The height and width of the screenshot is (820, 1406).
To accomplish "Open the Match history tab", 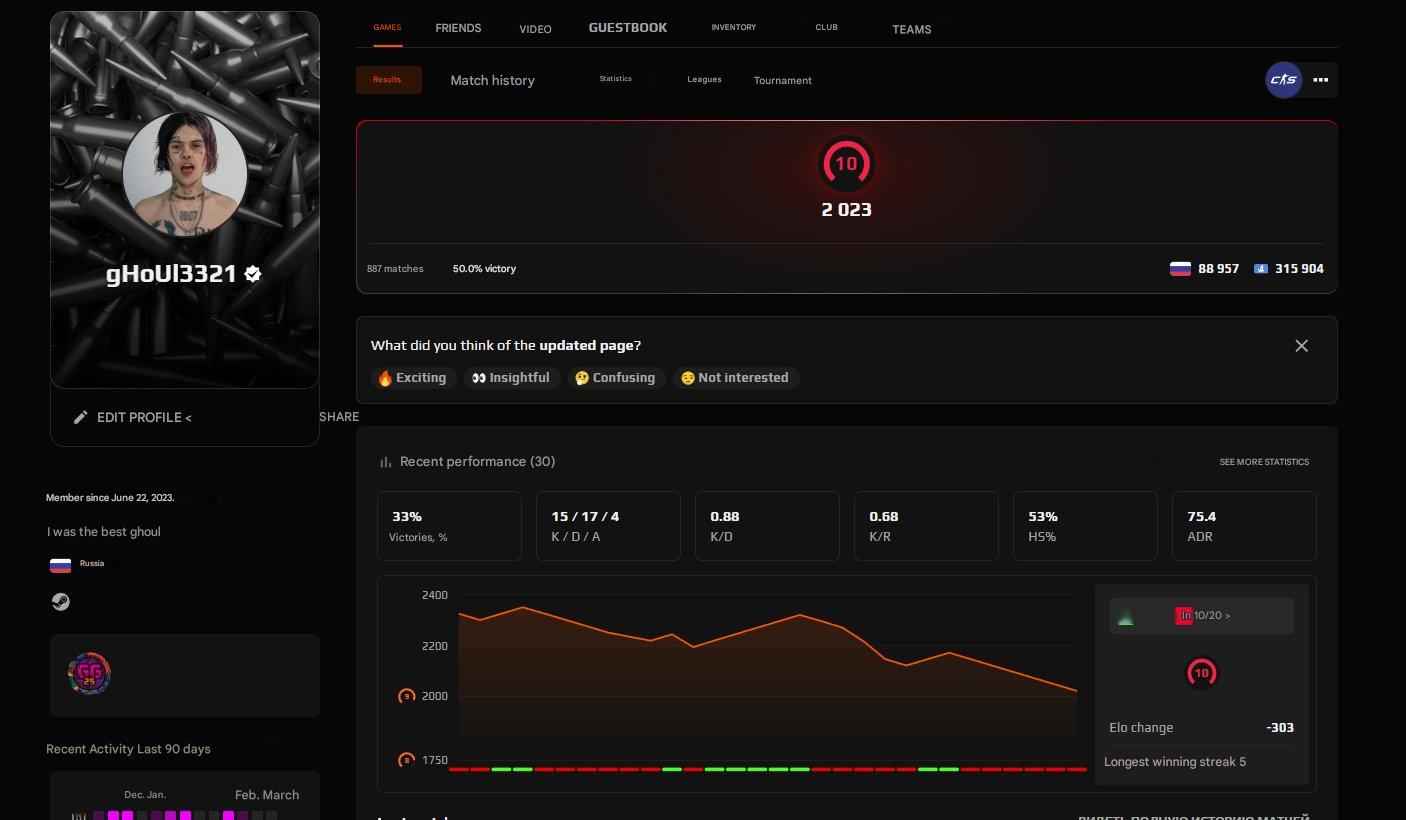I will [492, 80].
